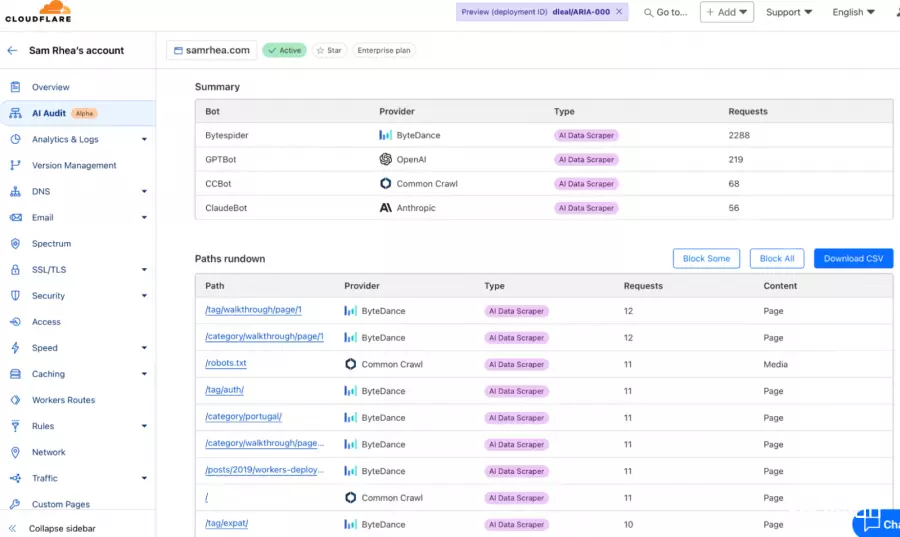Click the Common Crawl logo in CCBot row

pyautogui.click(x=386, y=184)
